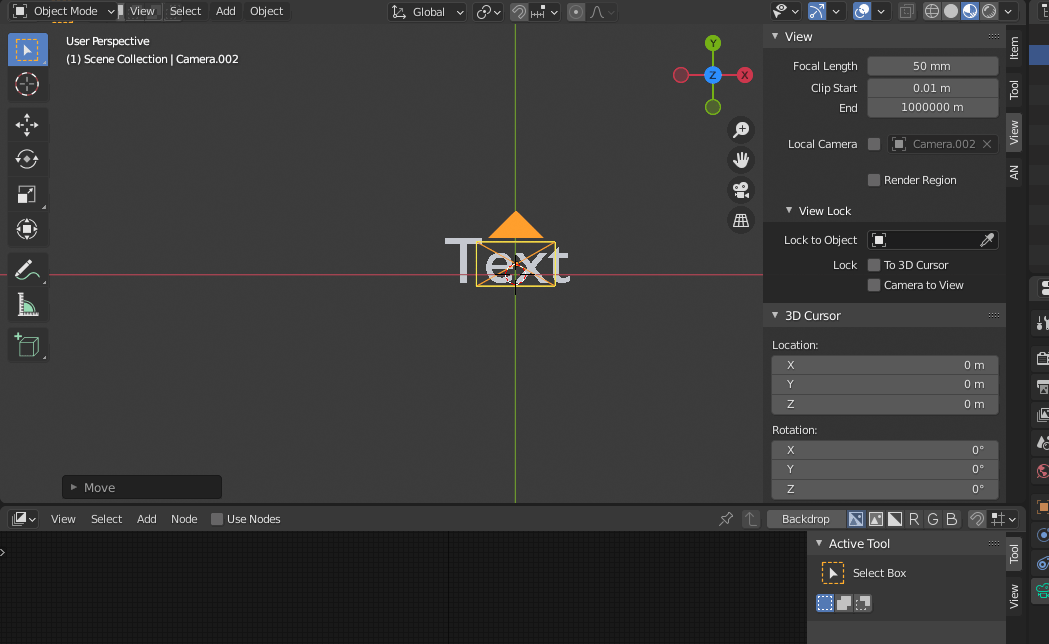Screen dimensions: 1049x644
Task: Collapse the Active Tool panel
Action: coord(820,543)
